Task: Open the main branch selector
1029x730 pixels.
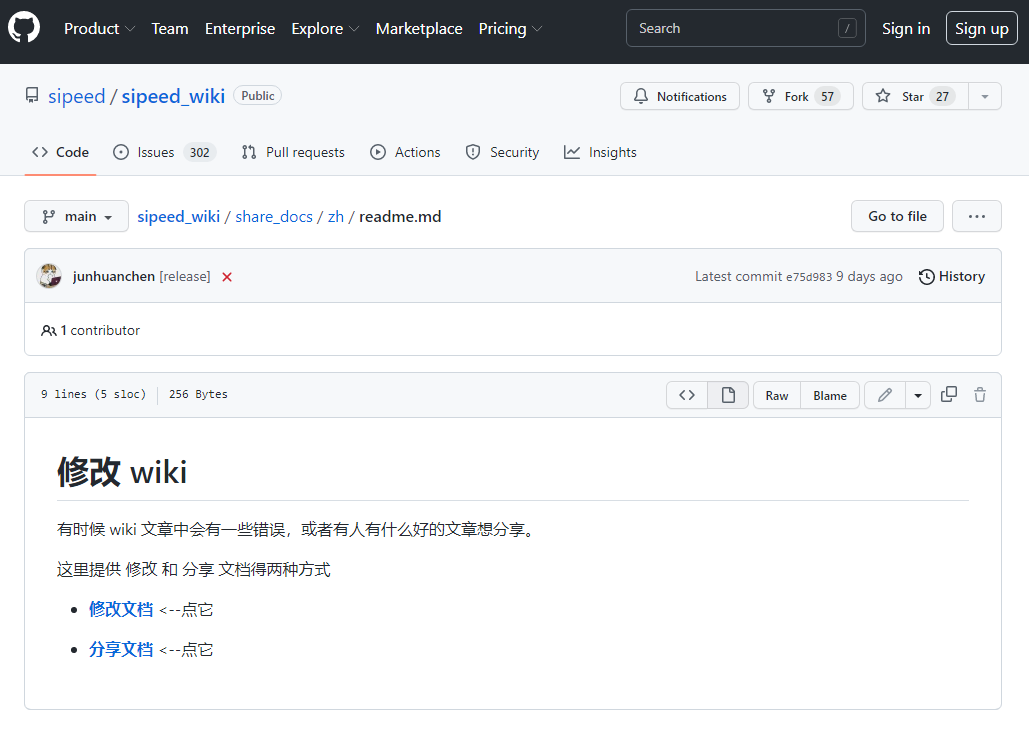Action: (76, 216)
